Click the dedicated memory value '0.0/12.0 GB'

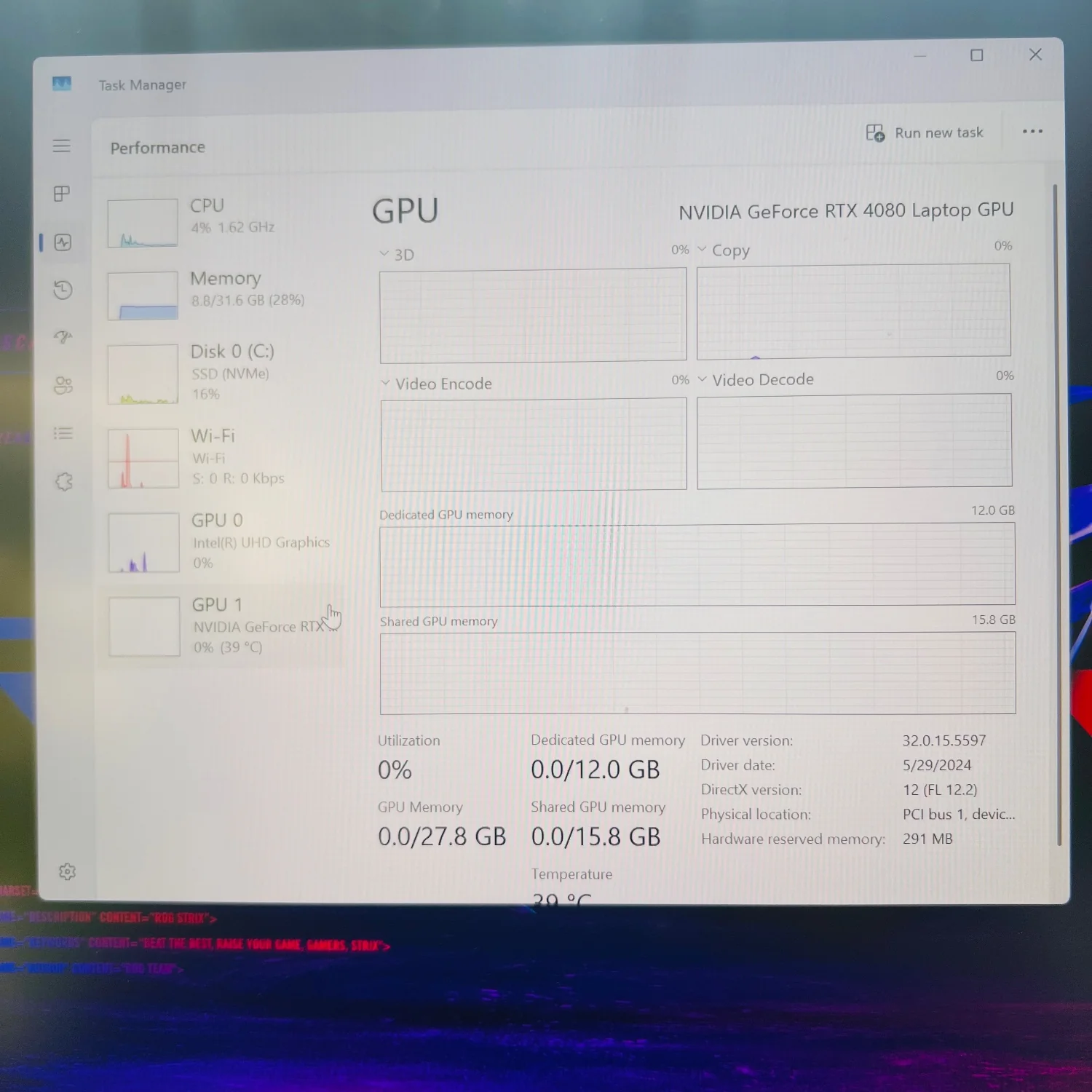(596, 769)
